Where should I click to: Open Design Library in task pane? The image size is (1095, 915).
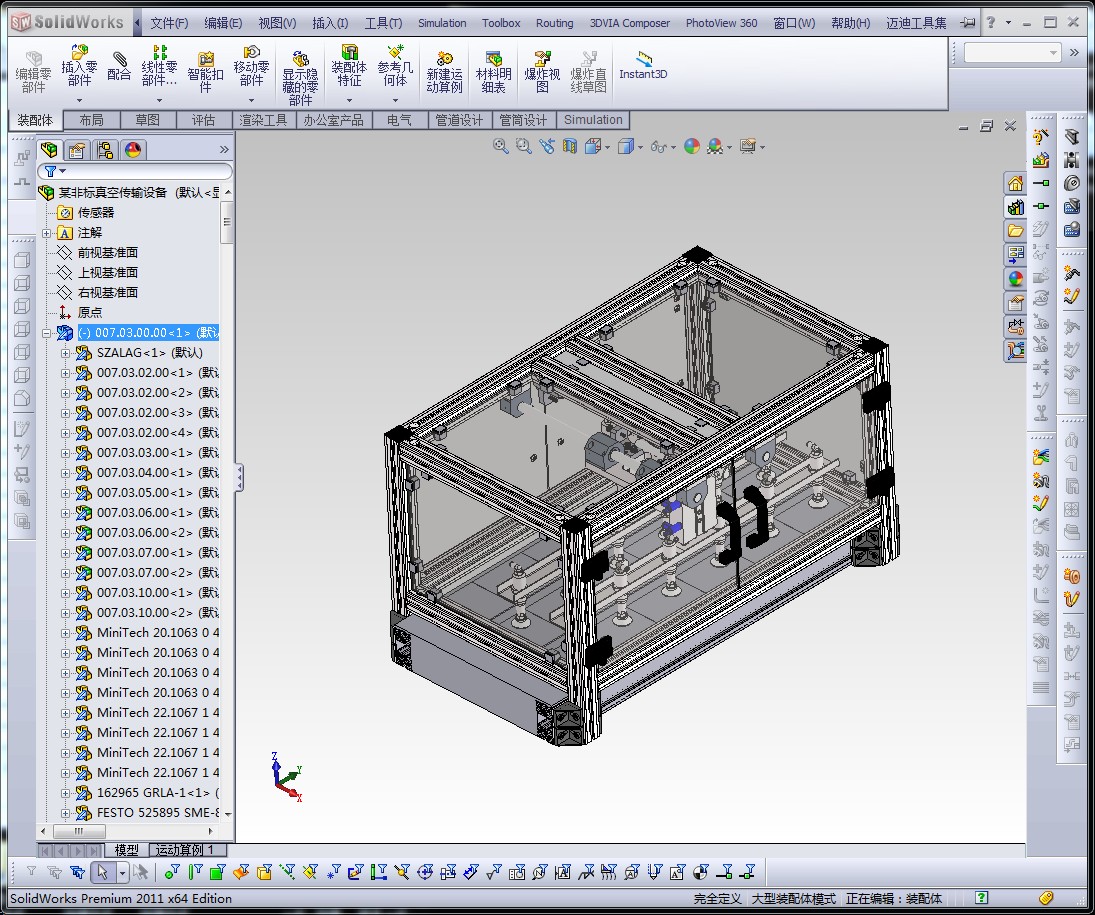click(1015, 207)
